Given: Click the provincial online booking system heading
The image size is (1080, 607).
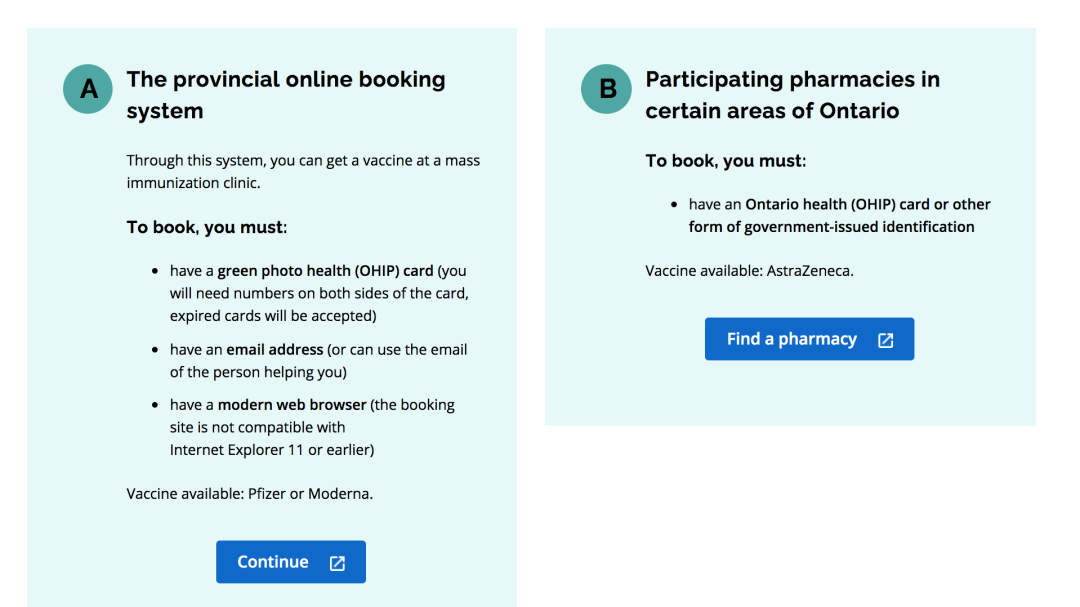Looking at the screenshot, I should coord(285,95).
